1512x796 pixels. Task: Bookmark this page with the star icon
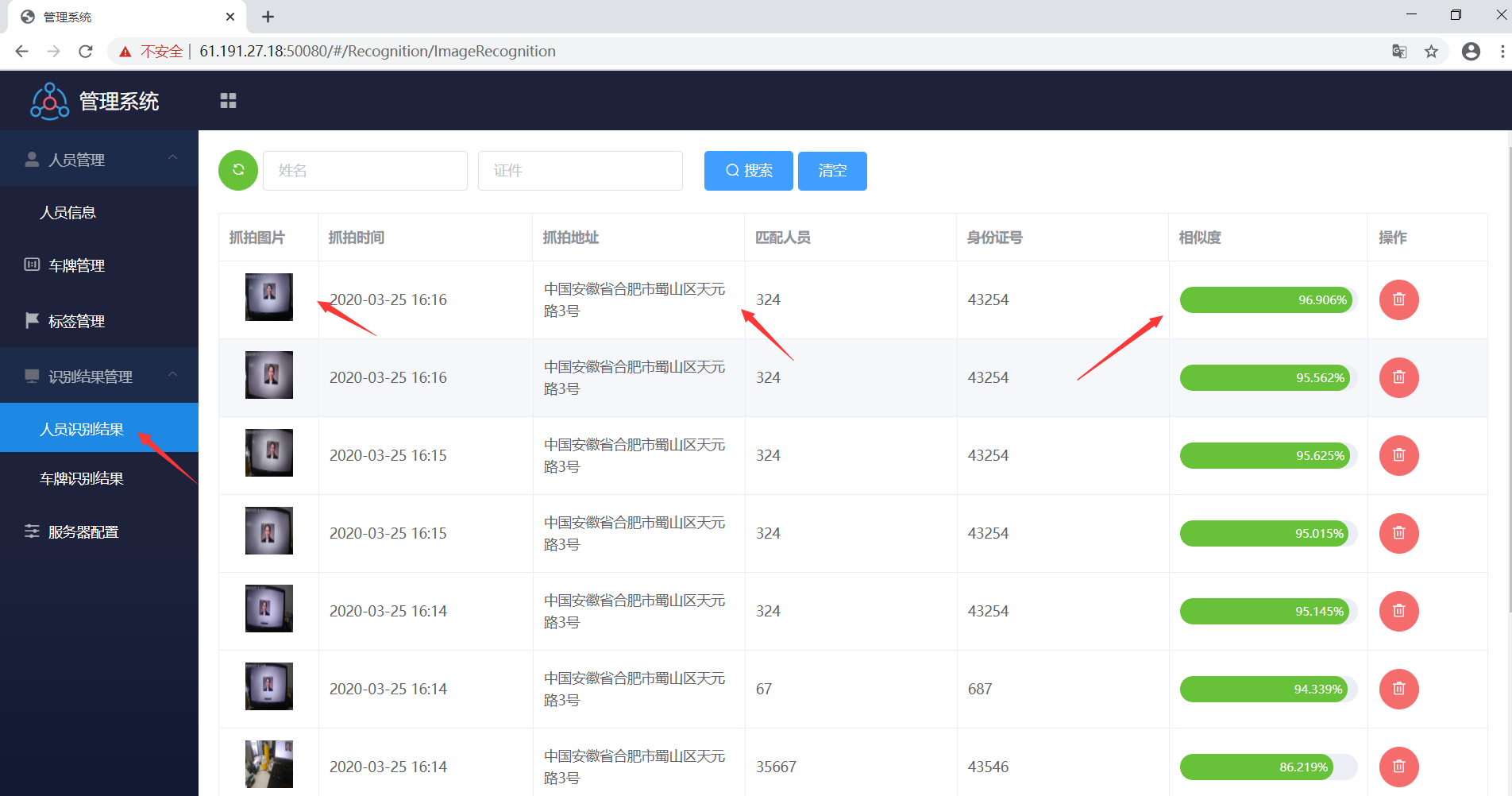1431,52
